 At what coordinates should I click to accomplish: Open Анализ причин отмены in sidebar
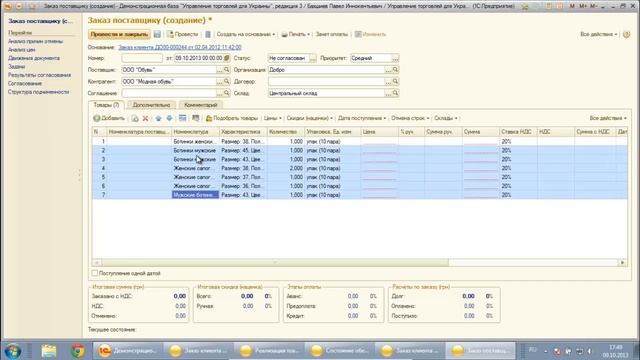point(36,41)
